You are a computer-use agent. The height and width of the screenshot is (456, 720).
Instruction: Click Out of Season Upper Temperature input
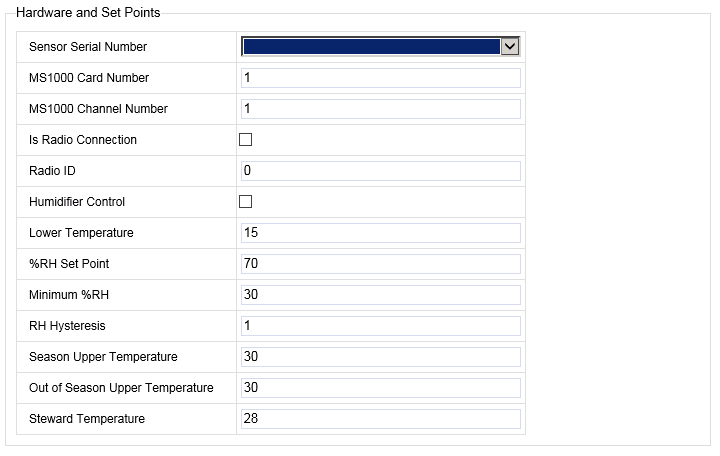380,388
